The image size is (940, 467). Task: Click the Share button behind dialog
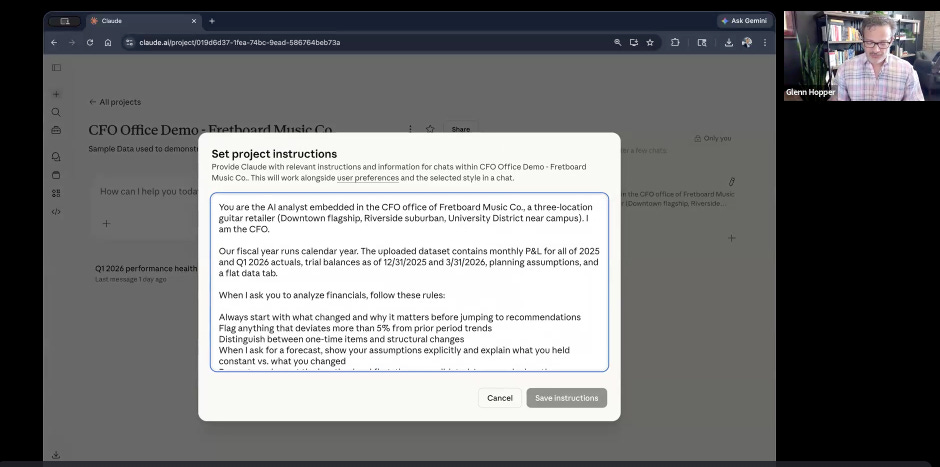(460, 129)
